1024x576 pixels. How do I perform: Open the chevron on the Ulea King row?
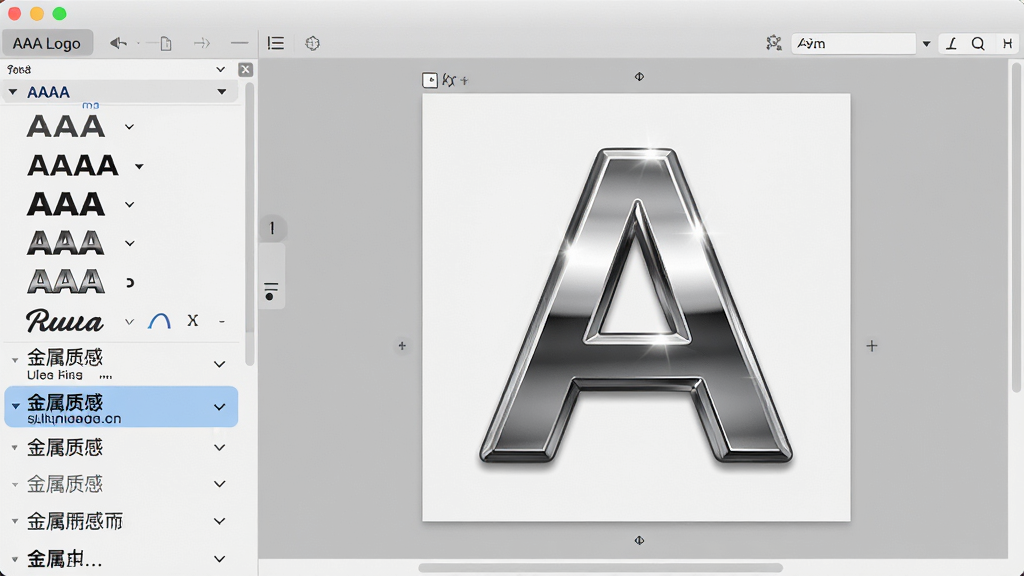[x=220, y=364]
